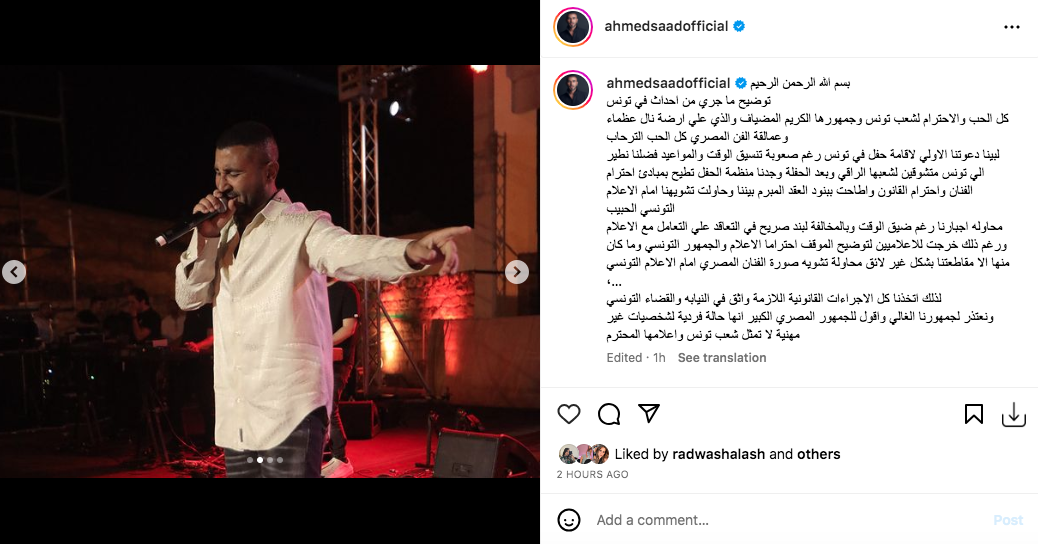Click the Post comment button

tap(1008, 520)
